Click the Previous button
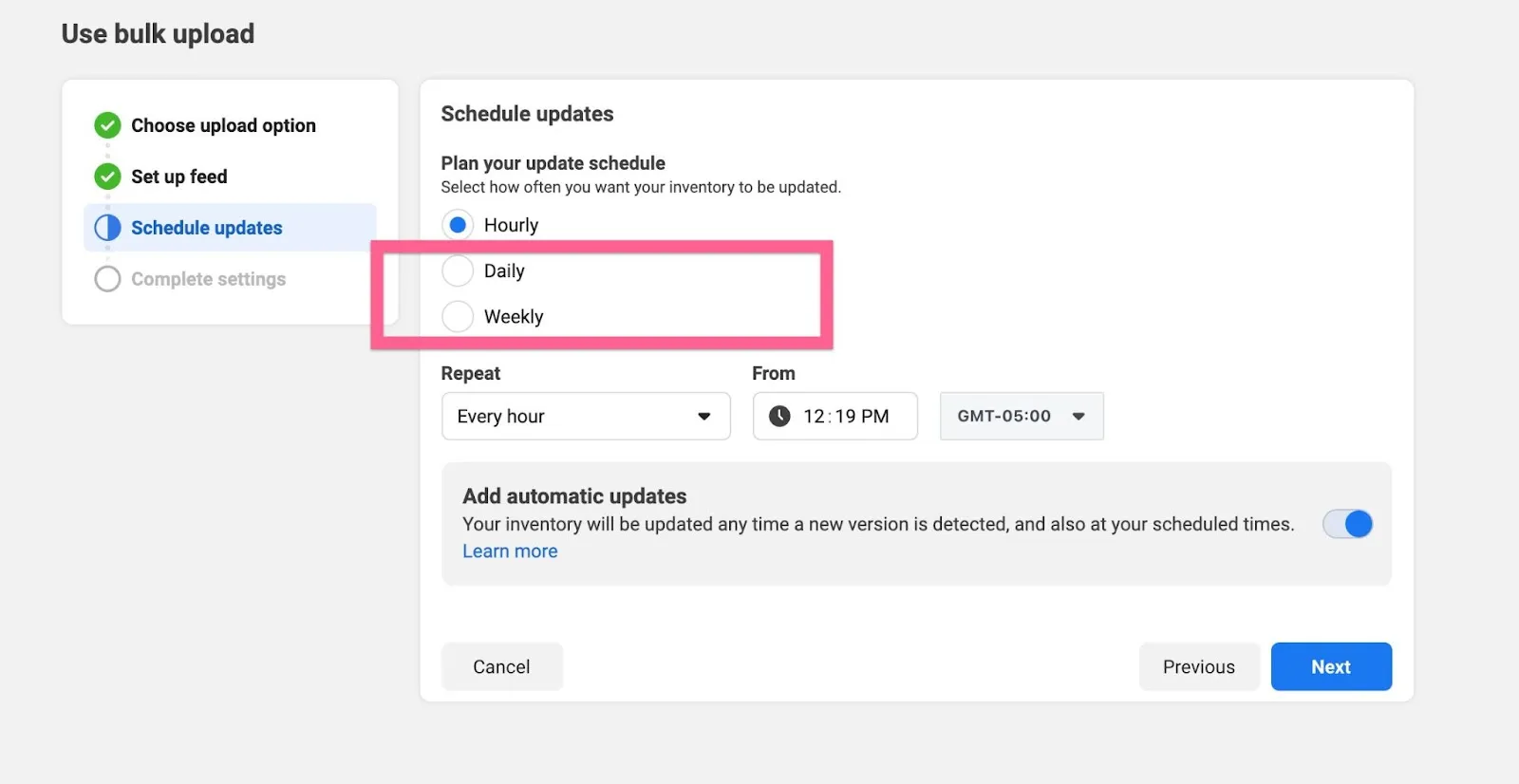 (x=1199, y=666)
